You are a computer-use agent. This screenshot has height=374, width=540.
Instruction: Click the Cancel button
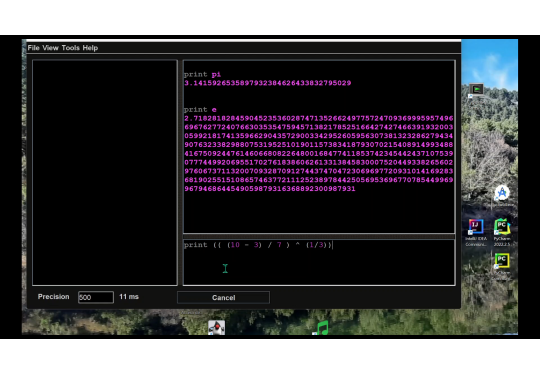[224, 298]
